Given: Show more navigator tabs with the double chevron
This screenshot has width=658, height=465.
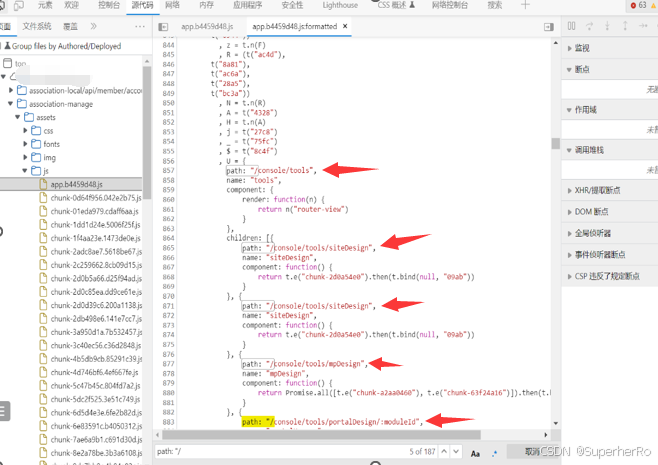Looking at the screenshot, I should (93, 26).
